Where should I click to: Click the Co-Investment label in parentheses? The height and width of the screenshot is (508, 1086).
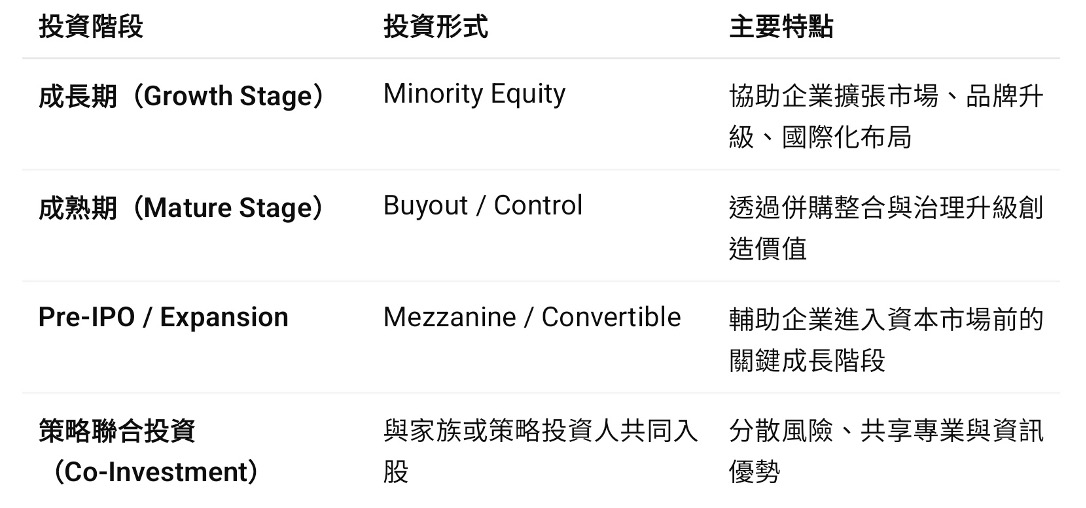pyautogui.click(x=155, y=472)
